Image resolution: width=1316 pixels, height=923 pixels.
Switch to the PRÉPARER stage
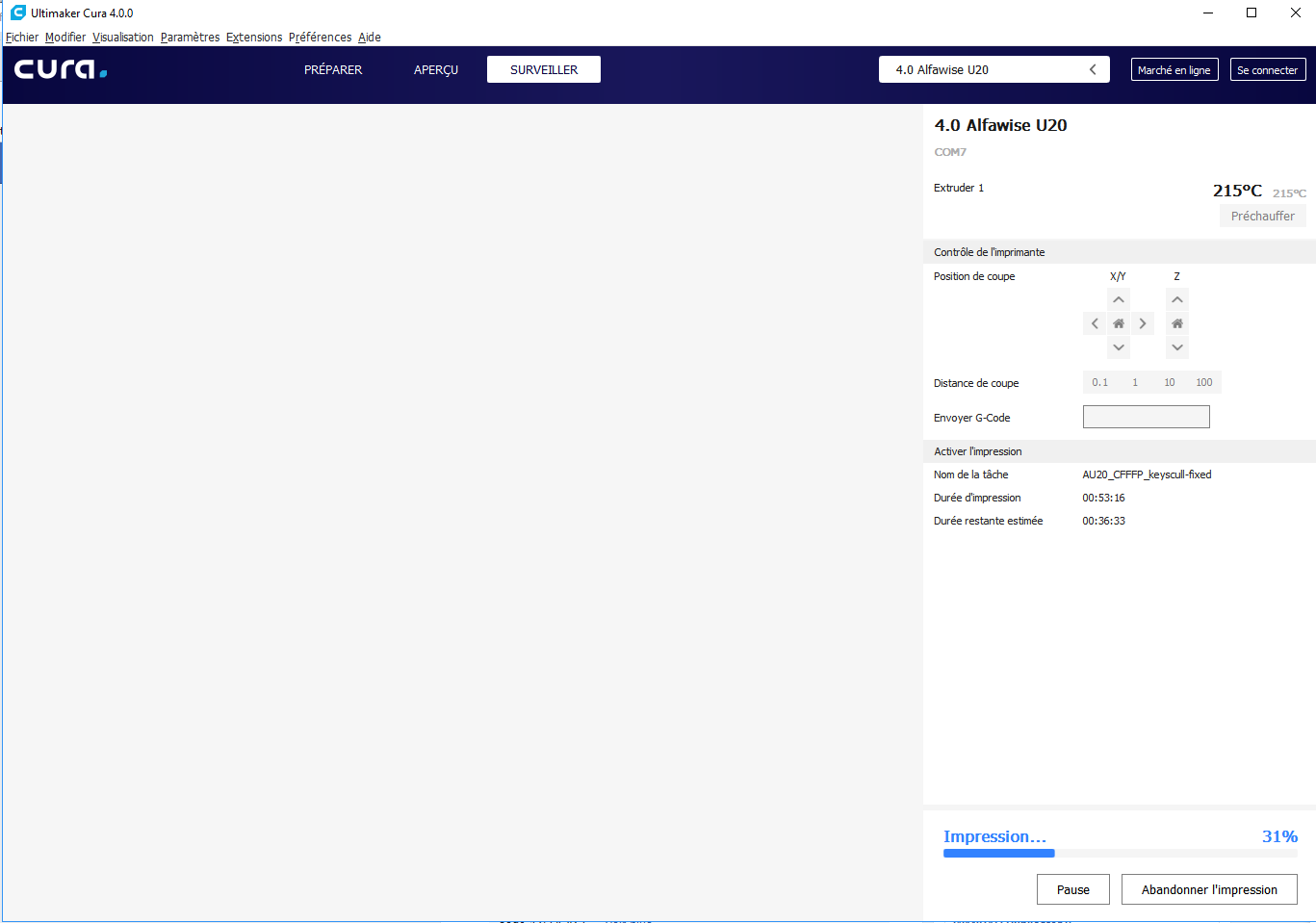click(333, 69)
